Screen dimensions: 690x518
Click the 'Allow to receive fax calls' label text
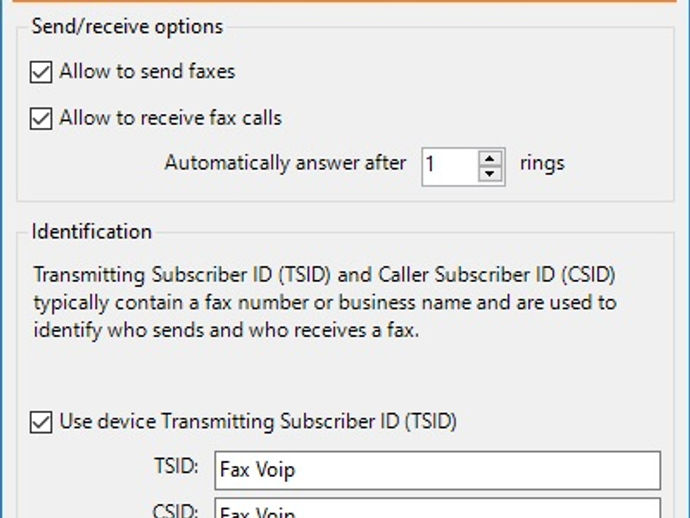coord(170,118)
